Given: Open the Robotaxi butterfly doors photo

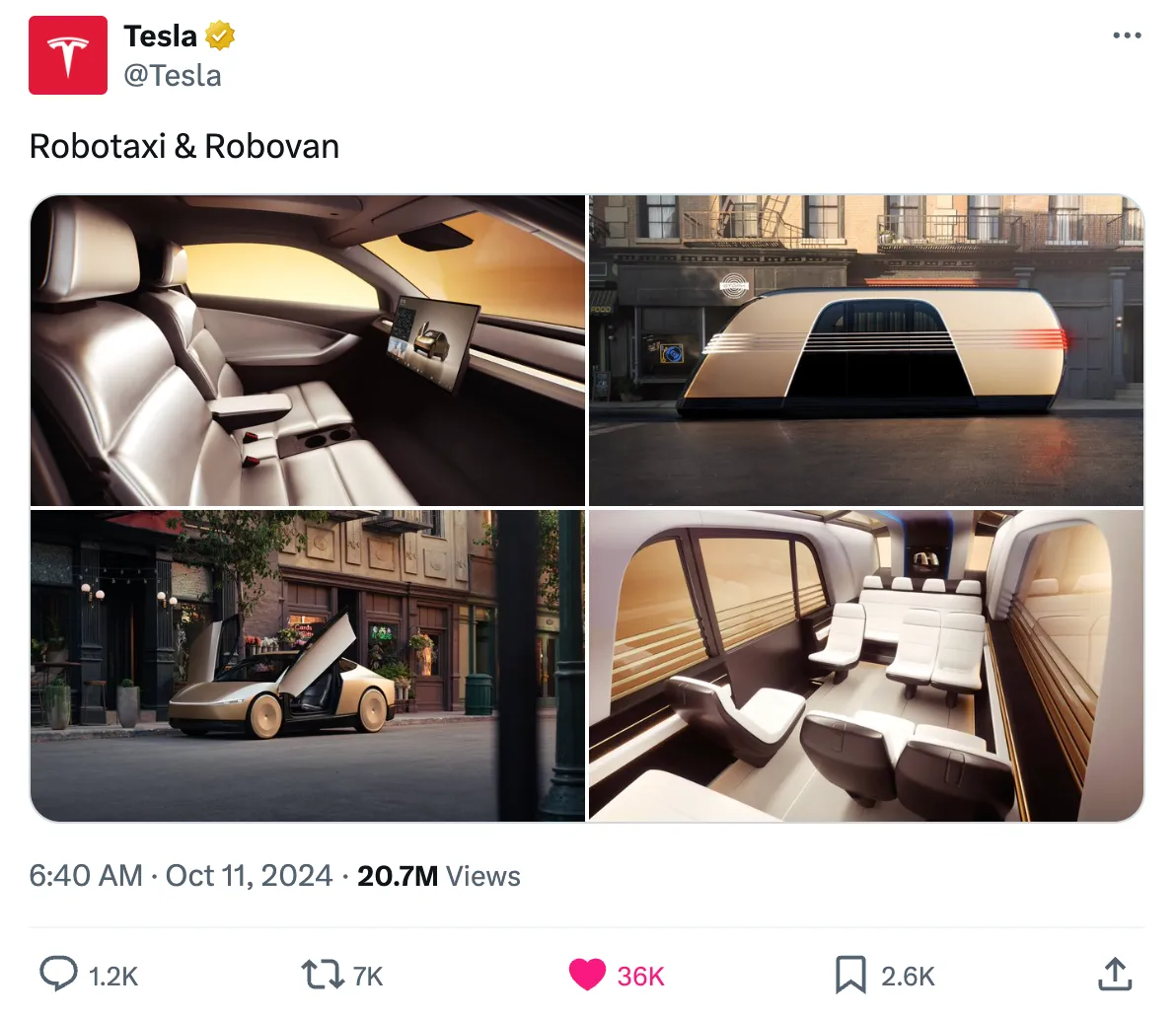Looking at the screenshot, I should pyautogui.click(x=308, y=666).
